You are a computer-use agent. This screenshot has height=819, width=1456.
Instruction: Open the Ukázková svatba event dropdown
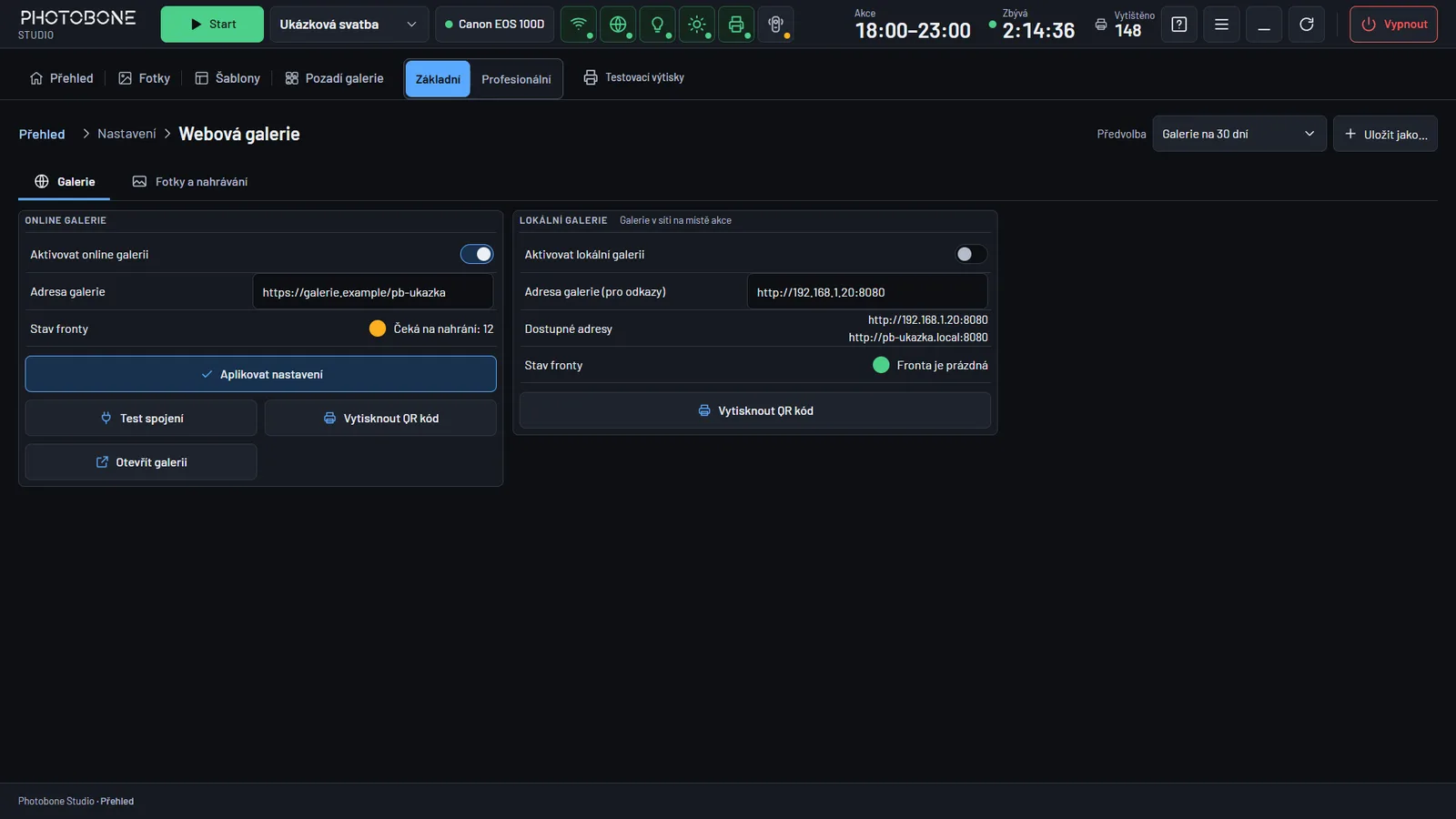pyautogui.click(x=349, y=25)
